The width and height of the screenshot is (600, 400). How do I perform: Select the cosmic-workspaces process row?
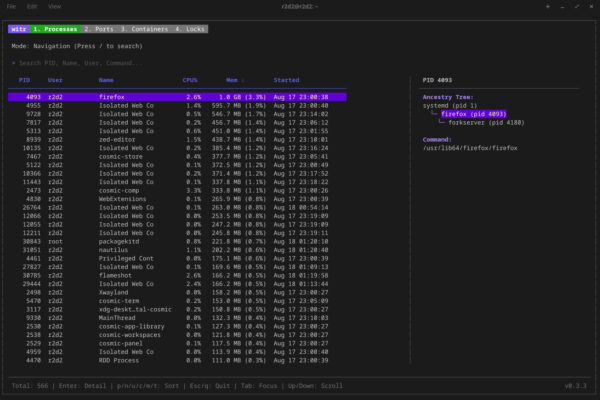pyautogui.click(x=177, y=335)
